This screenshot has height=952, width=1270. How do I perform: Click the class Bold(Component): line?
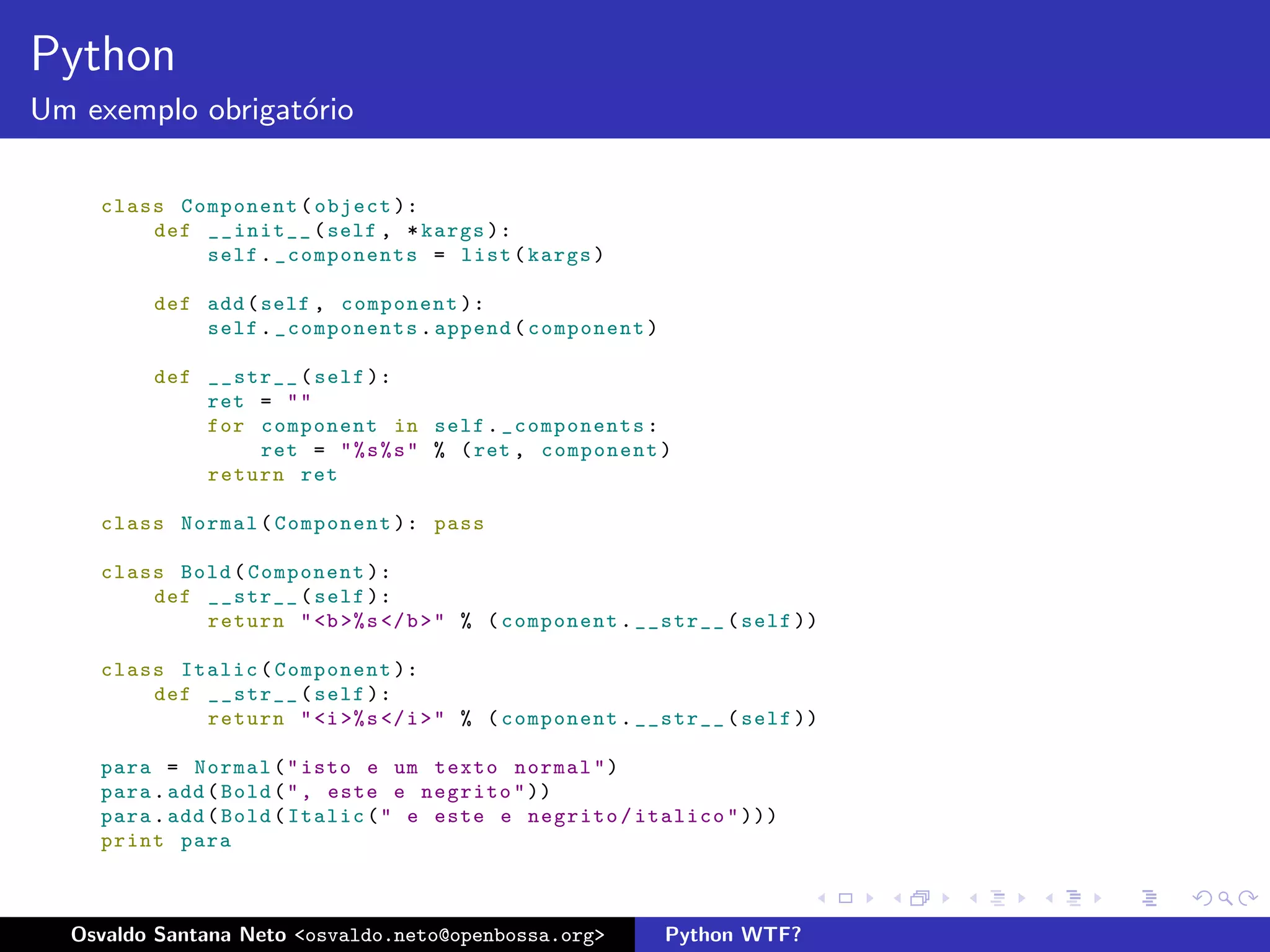(246, 572)
